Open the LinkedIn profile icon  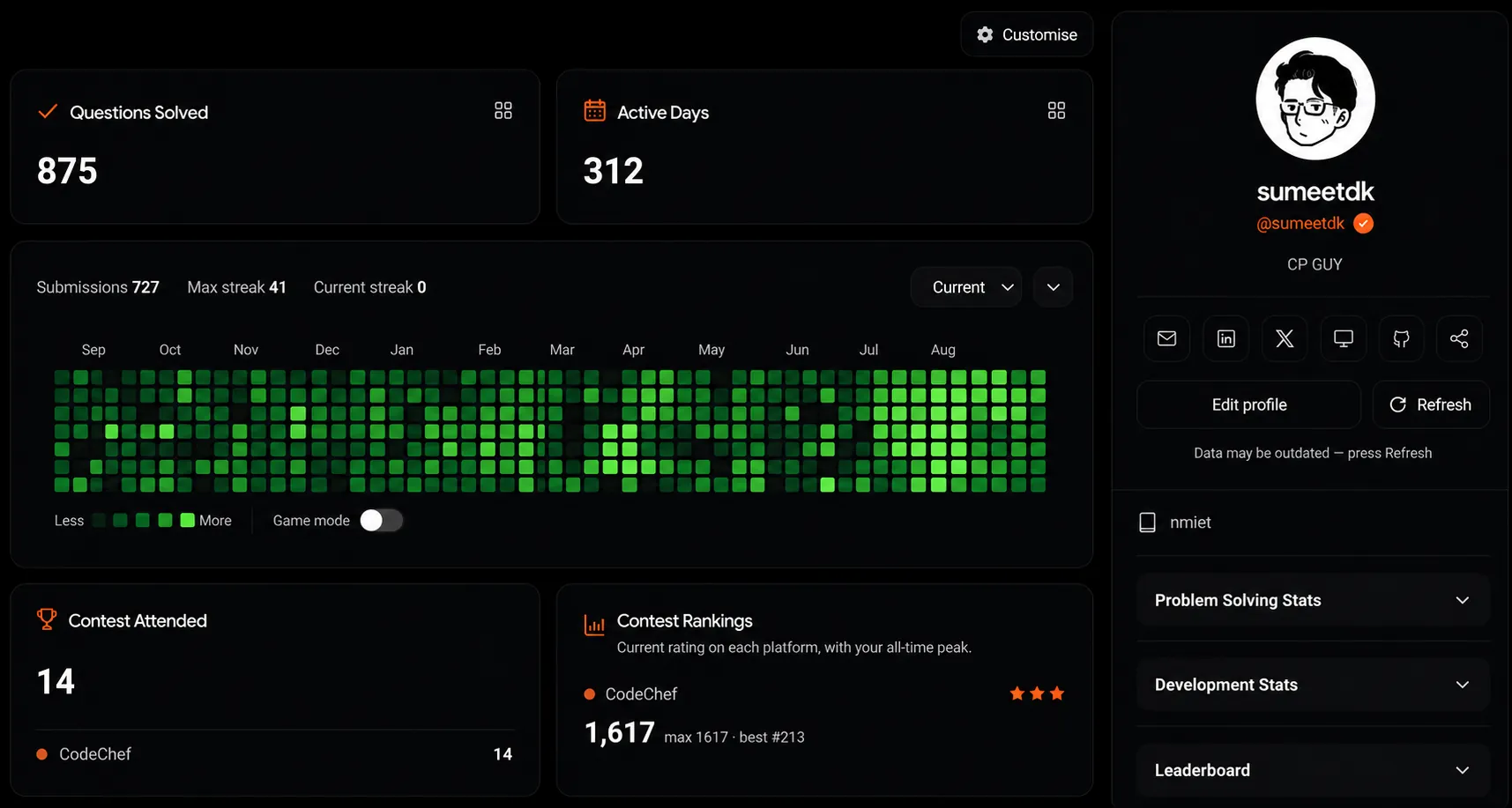(1225, 338)
